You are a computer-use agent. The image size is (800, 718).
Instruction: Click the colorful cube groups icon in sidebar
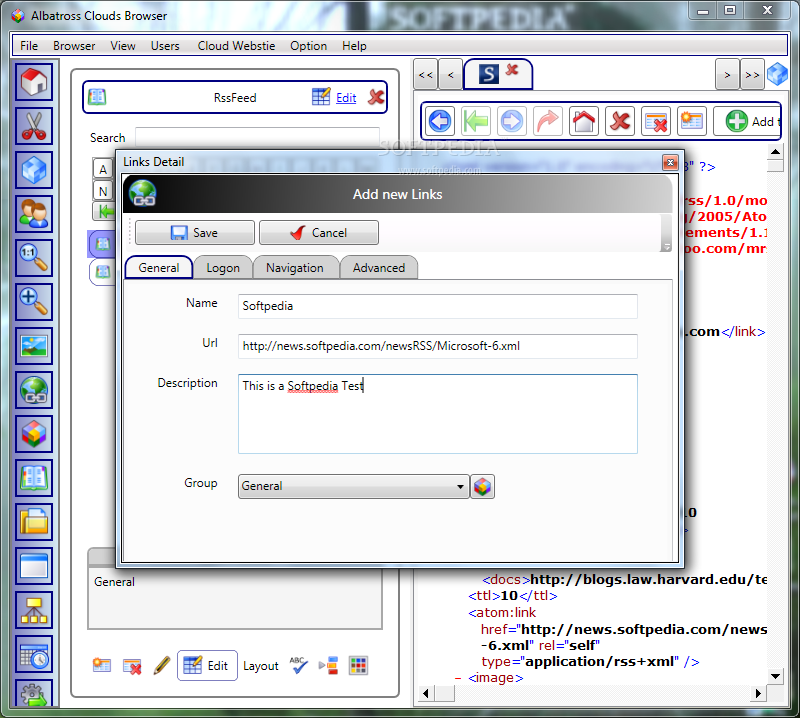click(34, 434)
